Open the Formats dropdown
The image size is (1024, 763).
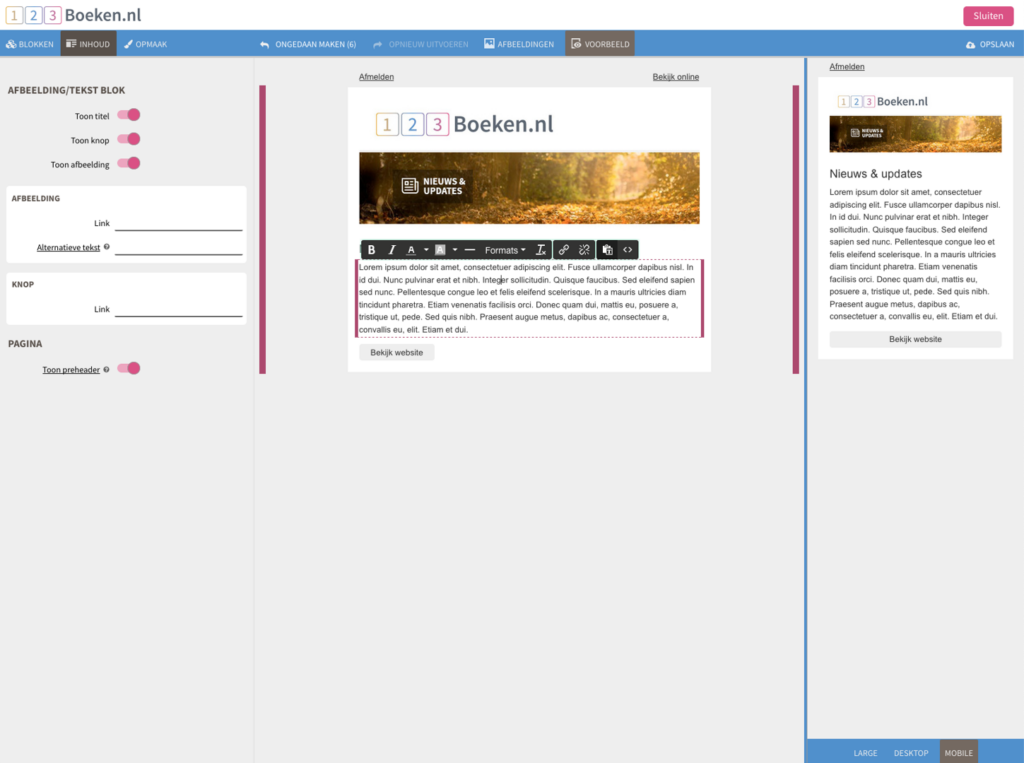(x=505, y=250)
